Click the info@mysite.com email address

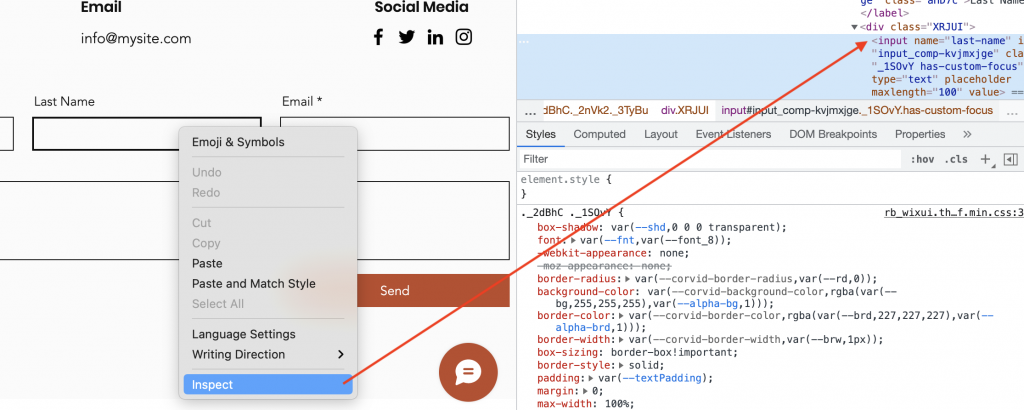(x=136, y=39)
